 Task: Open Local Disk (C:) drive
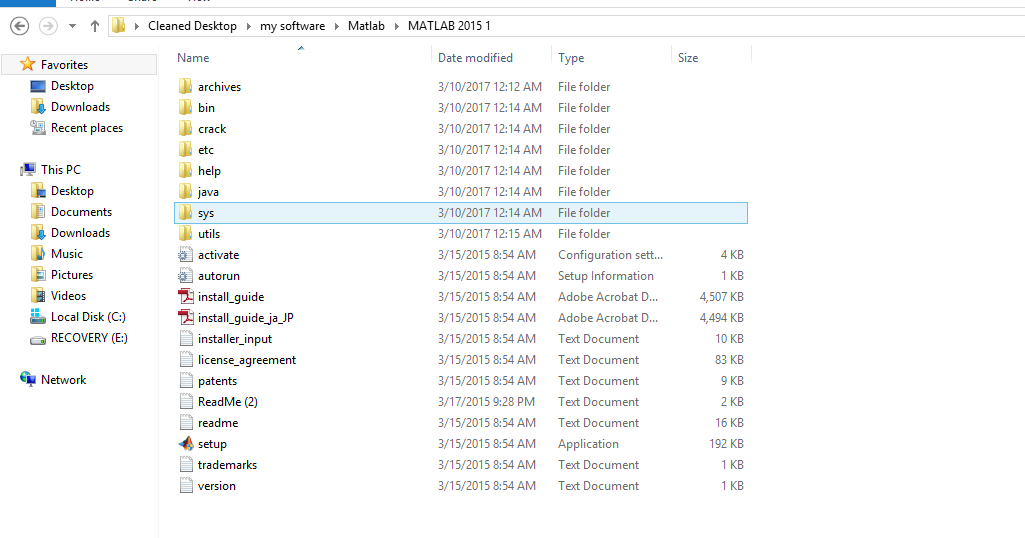point(88,316)
